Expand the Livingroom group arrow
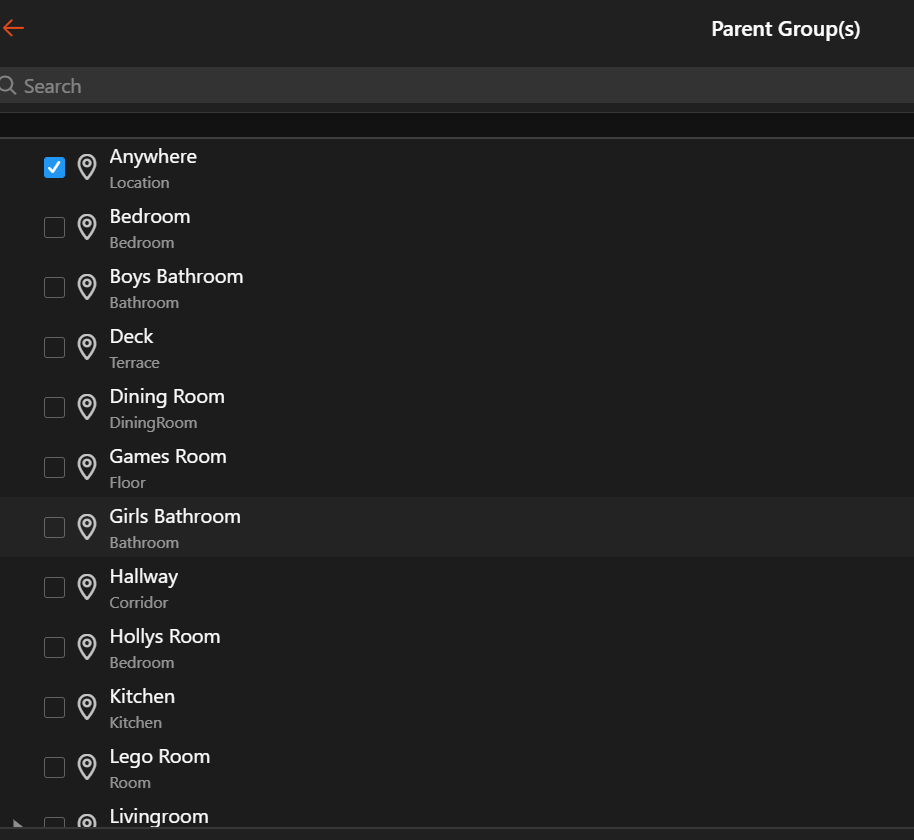The height and width of the screenshot is (840, 914). click(x=17, y=825)
